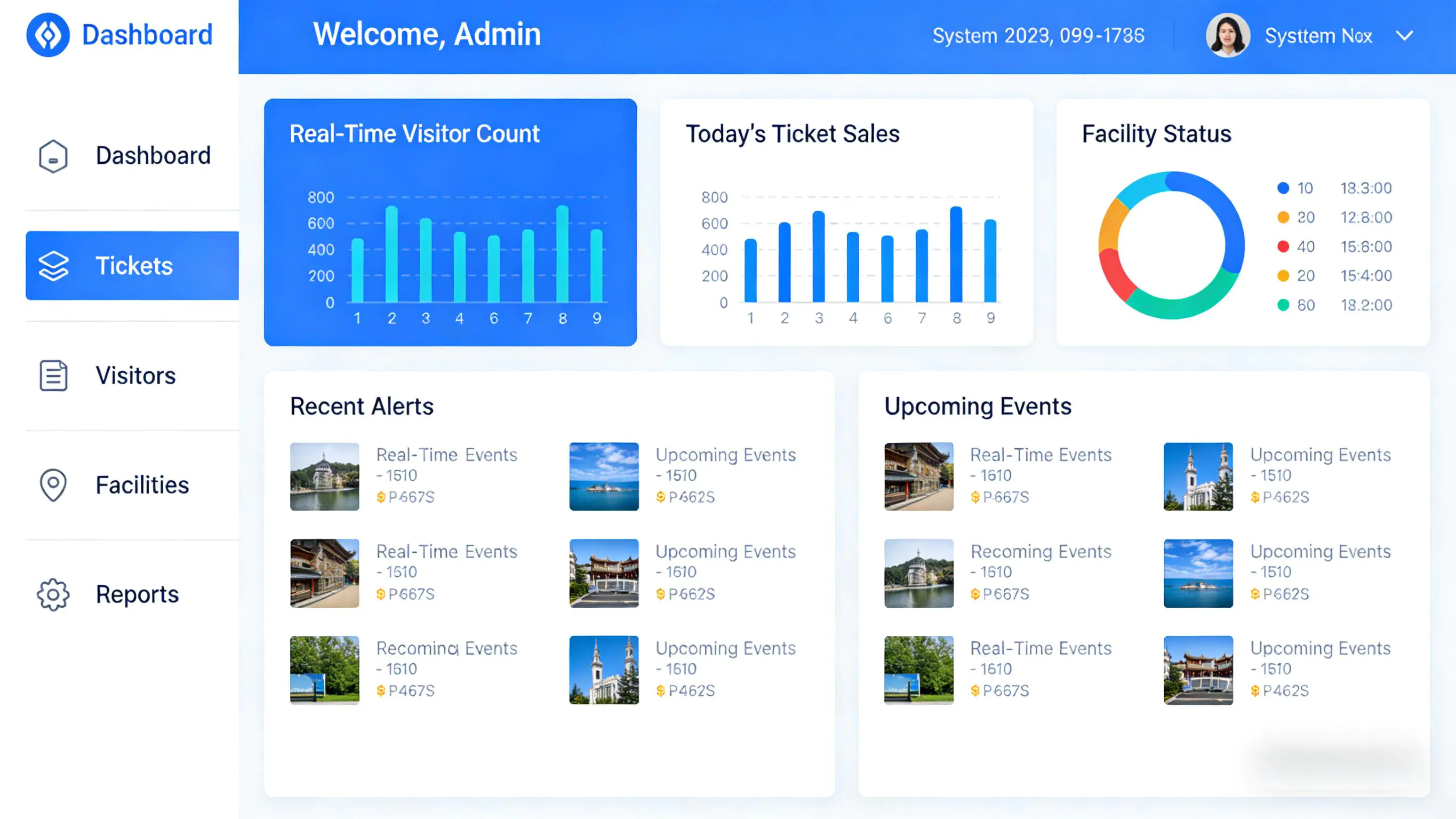The height and width of the screenshot is (819, 1456).
Task: Go to the Reports section
Action: click(x=138, y=594)
